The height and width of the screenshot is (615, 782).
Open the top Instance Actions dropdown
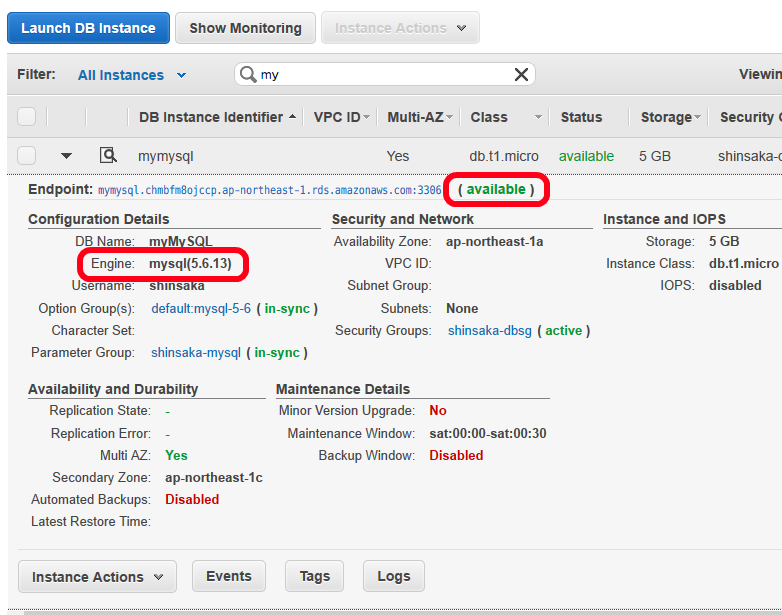click(x=400, y=28)
